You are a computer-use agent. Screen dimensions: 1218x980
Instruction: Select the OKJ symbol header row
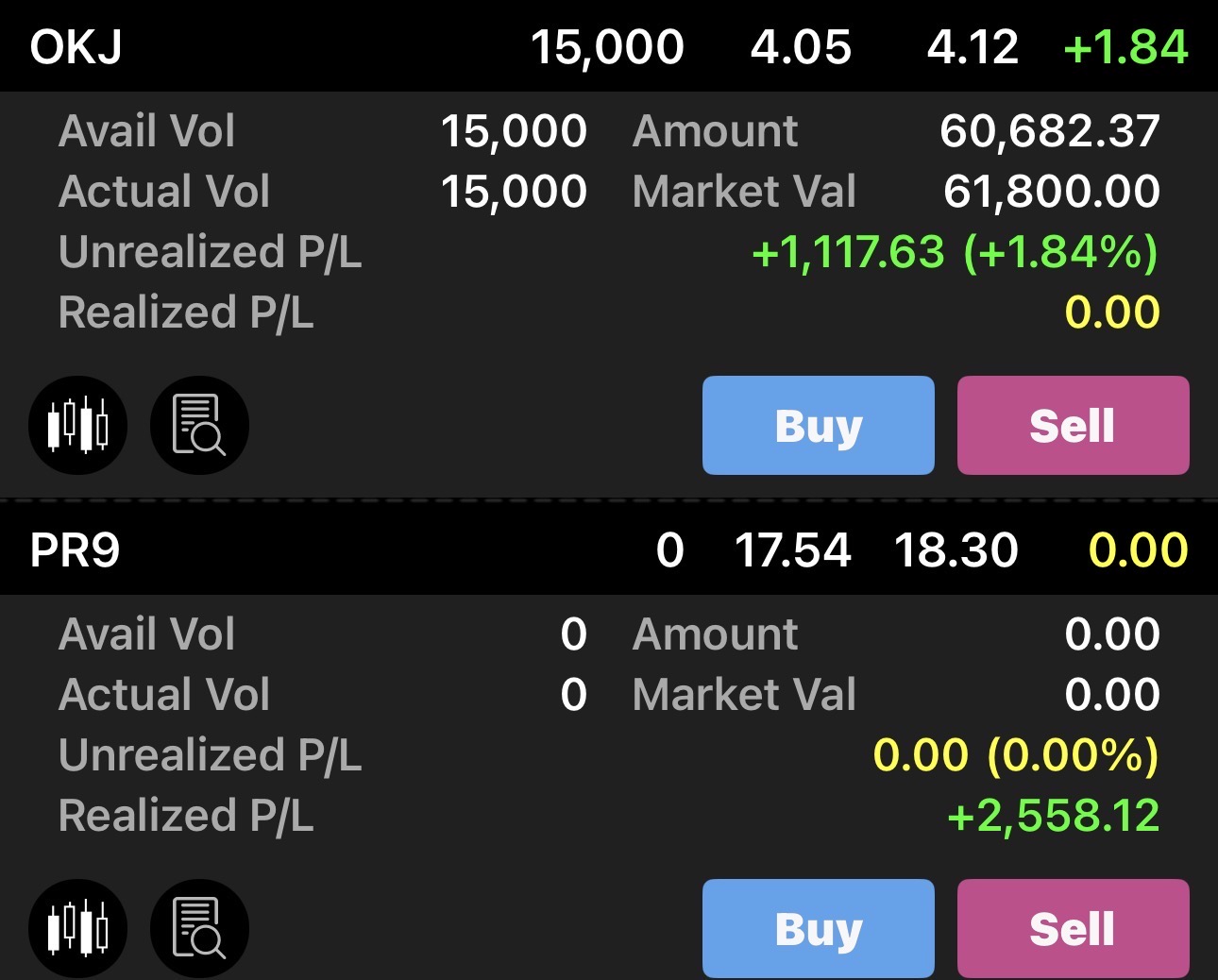pyautogui.click(x=76, y=46)
